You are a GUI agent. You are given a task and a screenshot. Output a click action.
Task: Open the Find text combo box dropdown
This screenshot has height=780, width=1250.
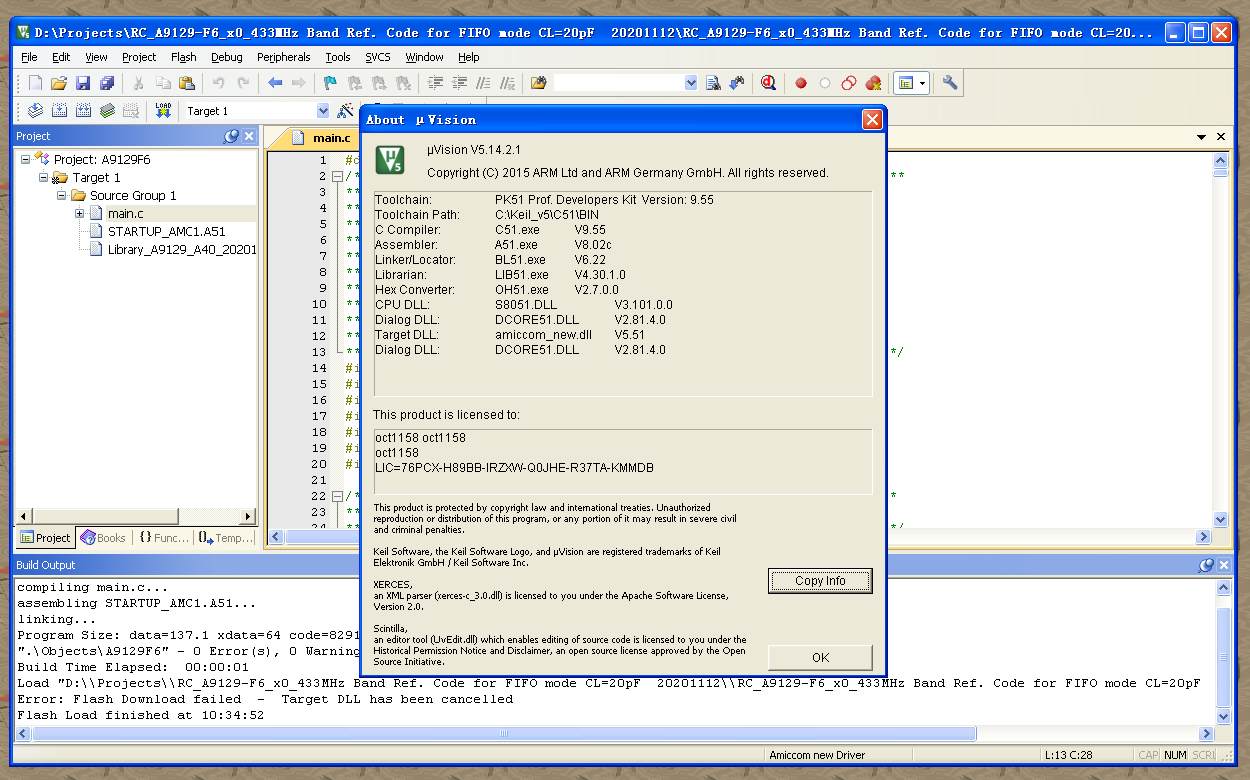(691, 83)
